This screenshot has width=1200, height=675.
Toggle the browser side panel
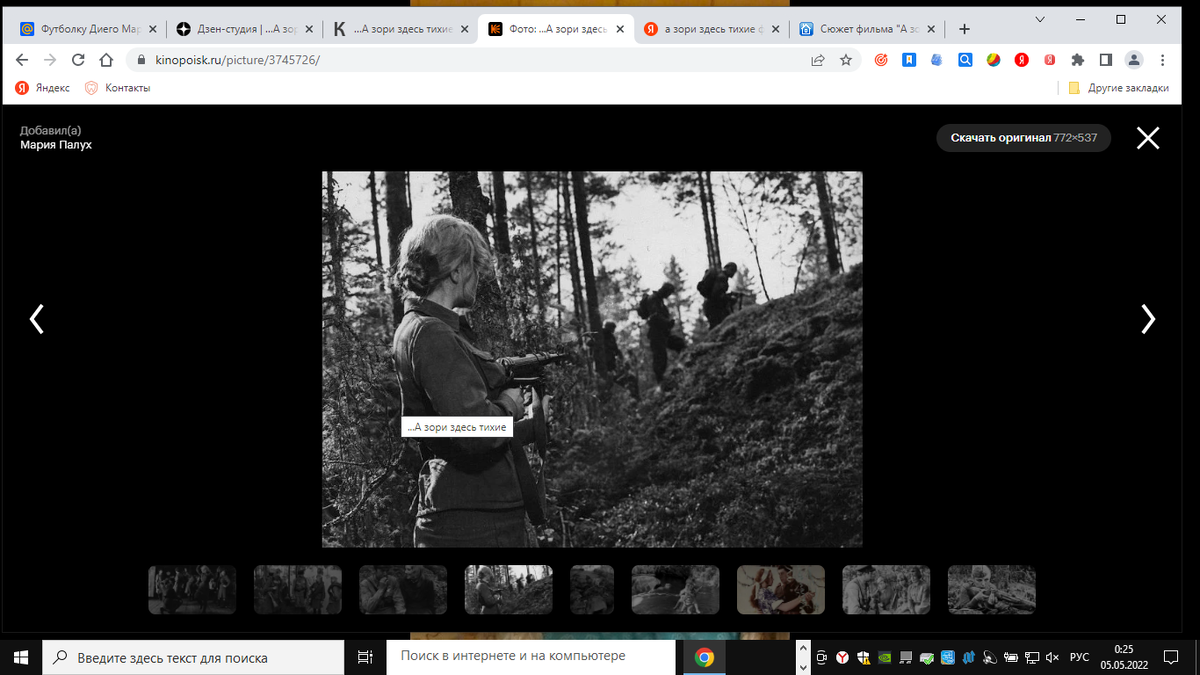(1106, 60)
